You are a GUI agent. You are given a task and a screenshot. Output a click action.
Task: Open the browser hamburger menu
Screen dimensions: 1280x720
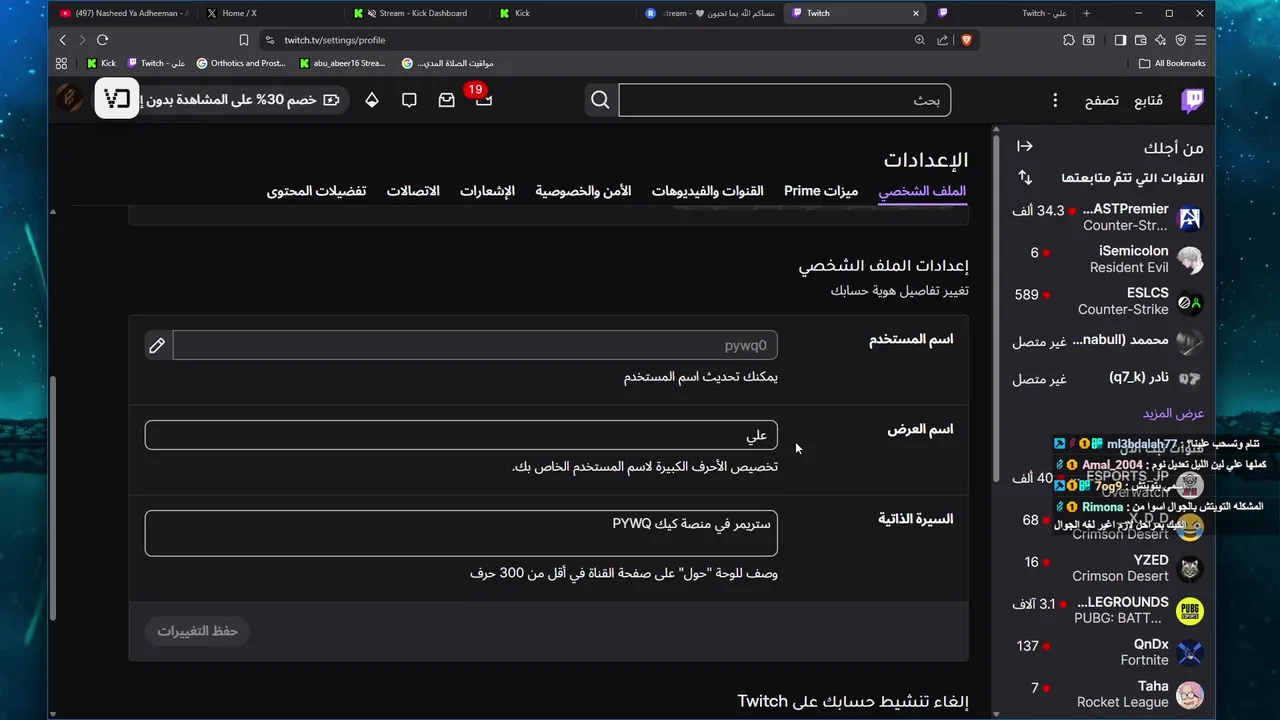[x=1201, y=40]
